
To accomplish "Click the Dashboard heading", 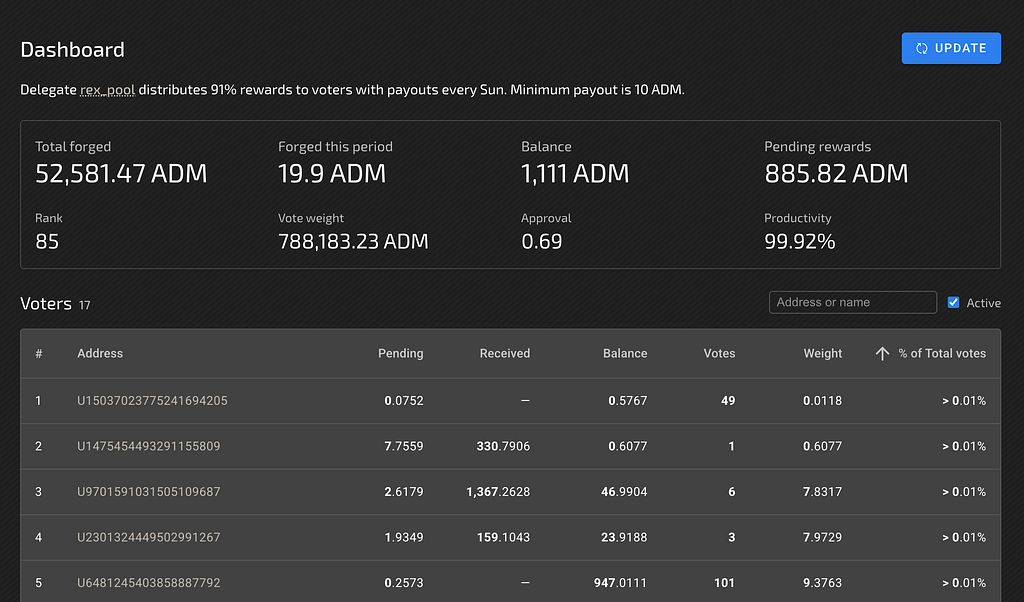I will pos(72,50).
